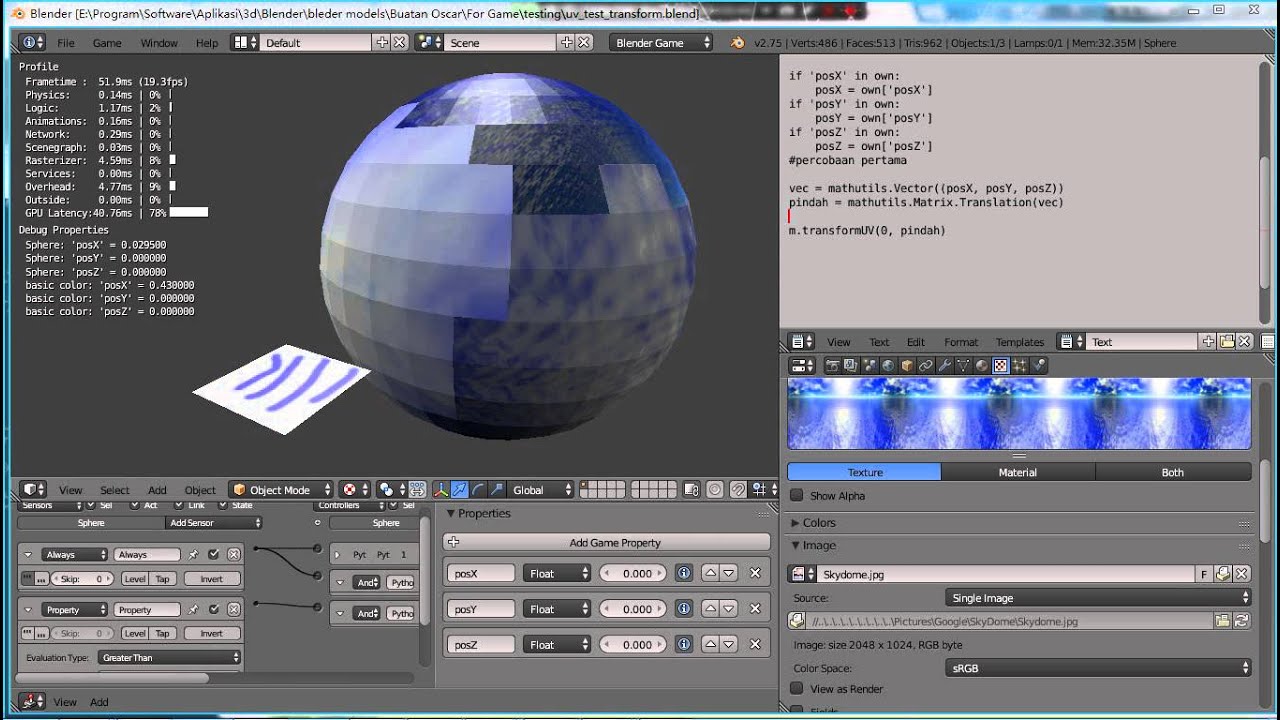The width and height of the screenshot is (1280, 720).
Task: Click Level button on Always sensor
Action: pos(134,579)
